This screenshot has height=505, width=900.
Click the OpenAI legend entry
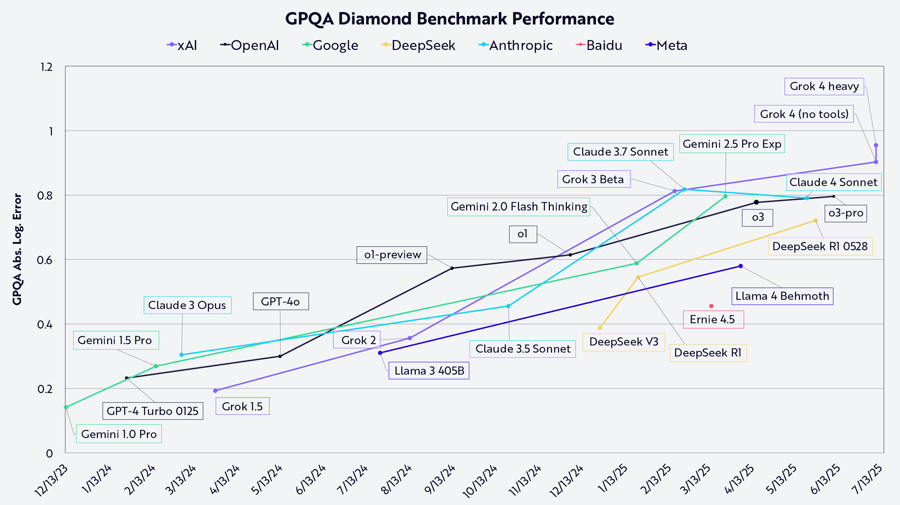[x=250, y=45]
